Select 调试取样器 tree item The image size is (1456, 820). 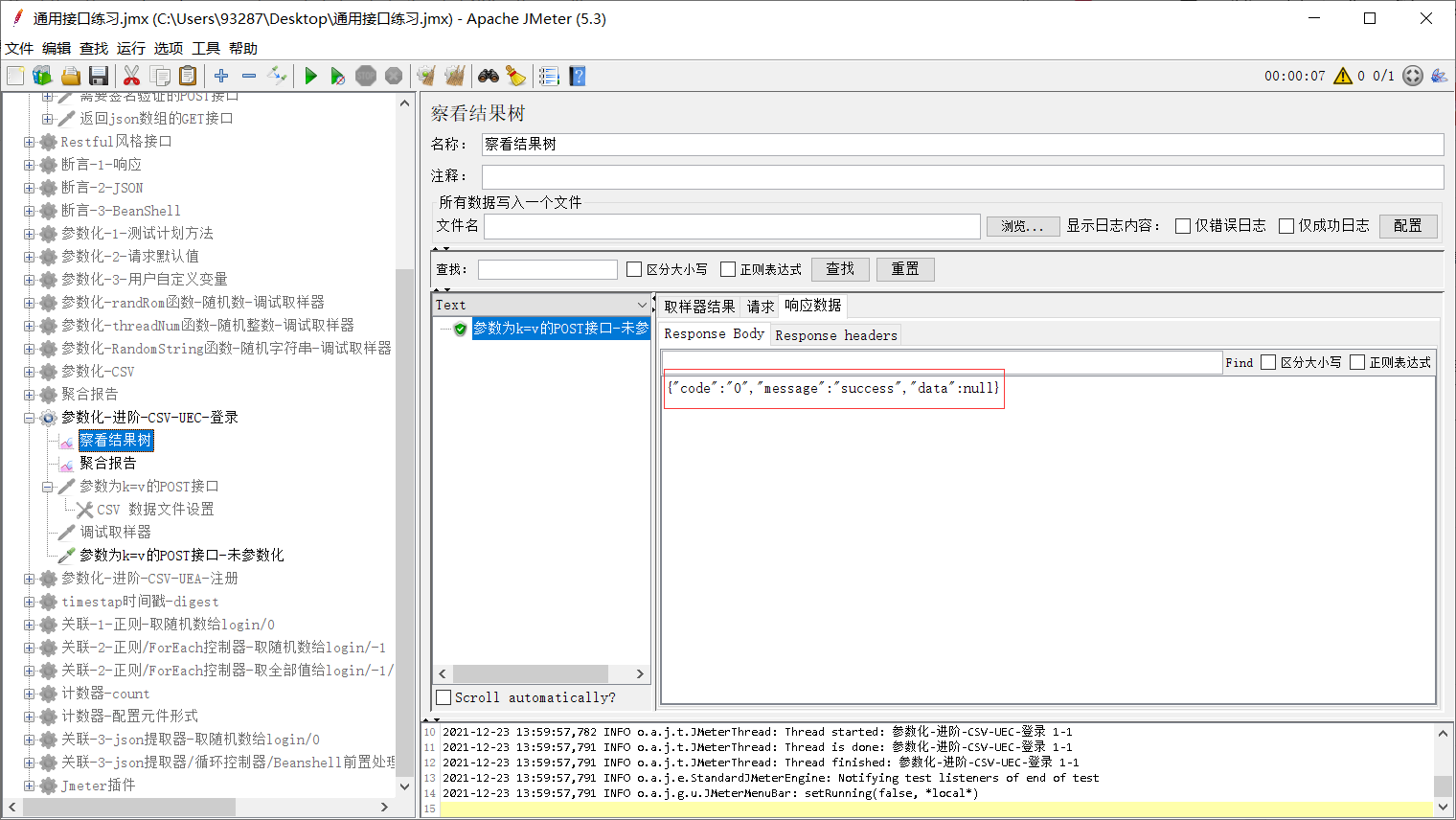tap(115, 533)
